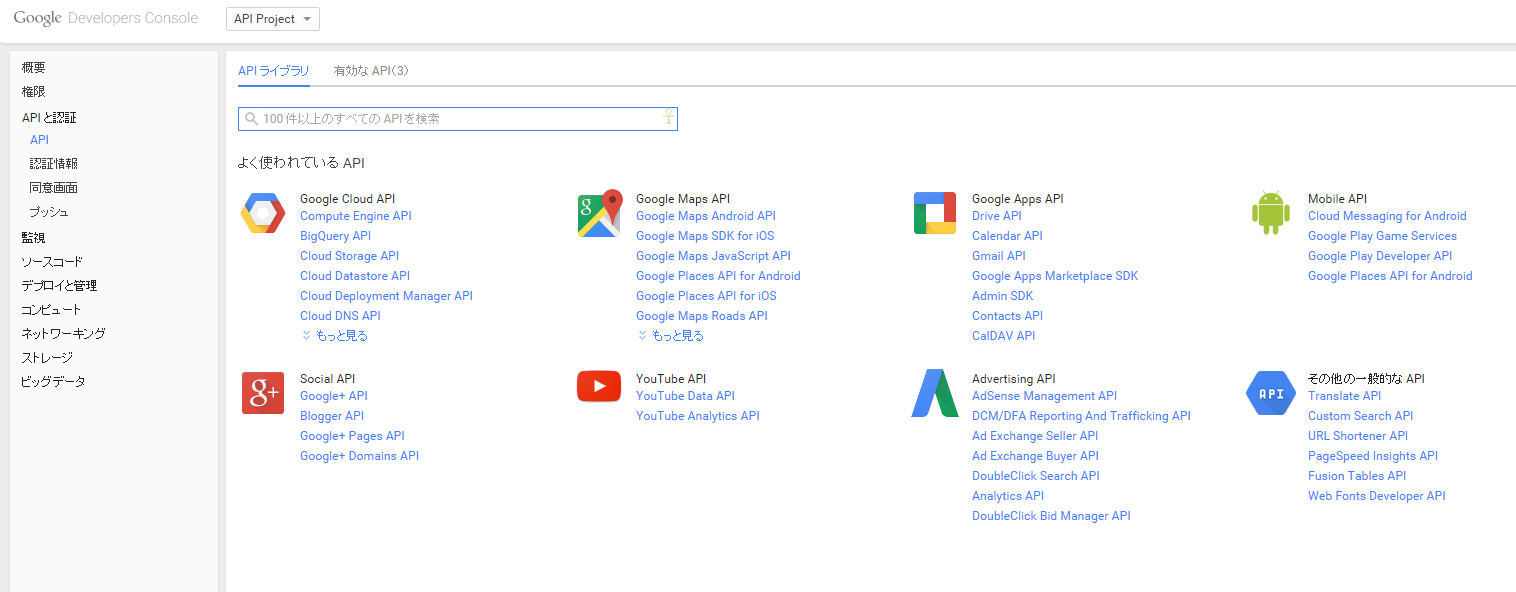Click the Google Maps API pin icon
This screenshot has width=1516, height=592.
[x=600, y=213]
